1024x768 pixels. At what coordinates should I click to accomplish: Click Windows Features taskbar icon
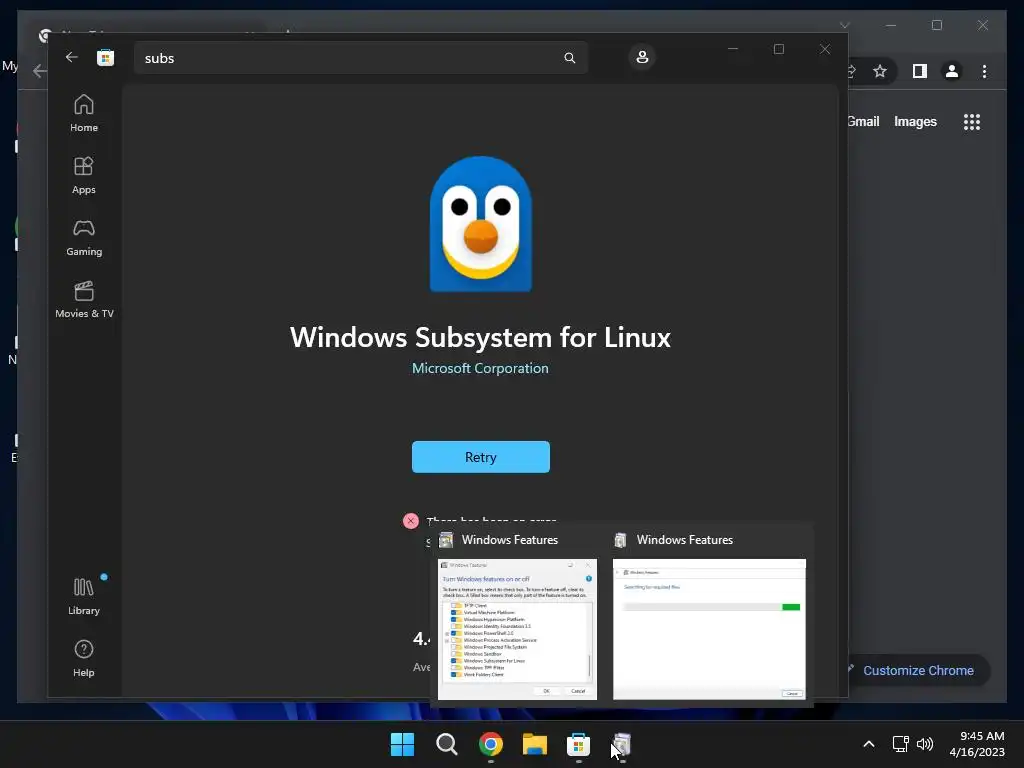coord(622,744)
